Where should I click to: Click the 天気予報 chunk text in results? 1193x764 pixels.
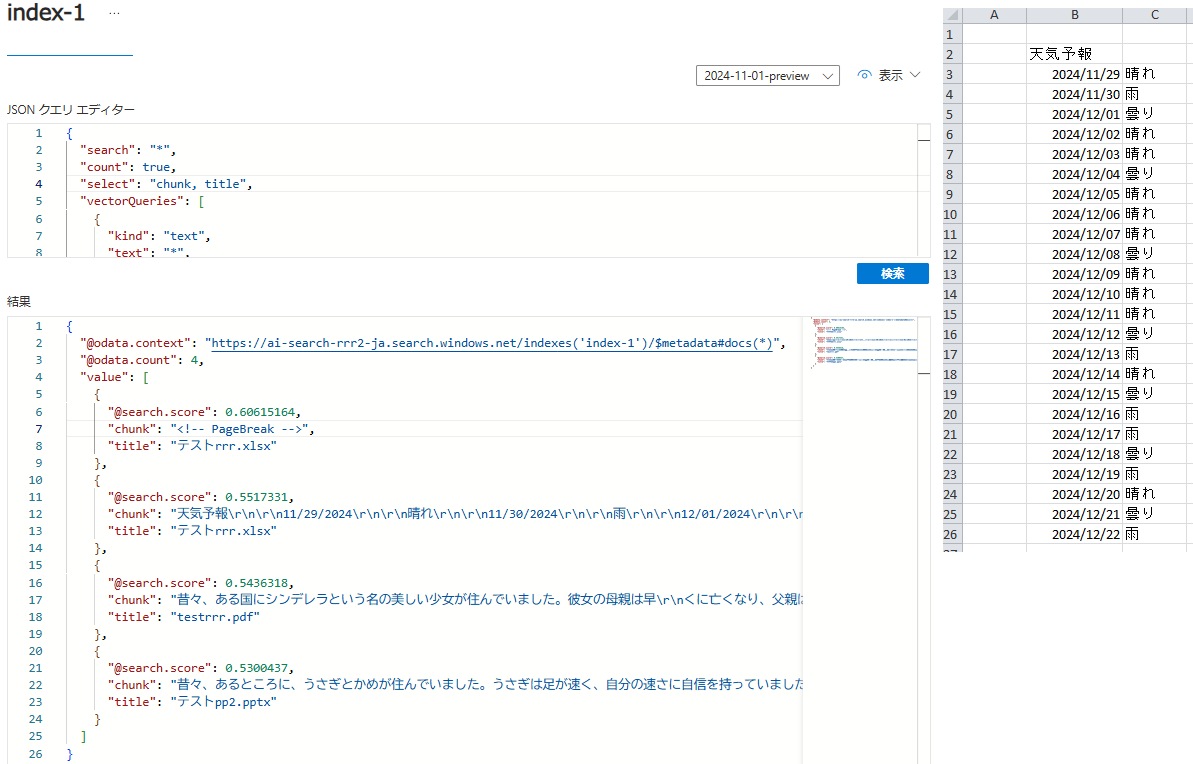coord(486,514)
